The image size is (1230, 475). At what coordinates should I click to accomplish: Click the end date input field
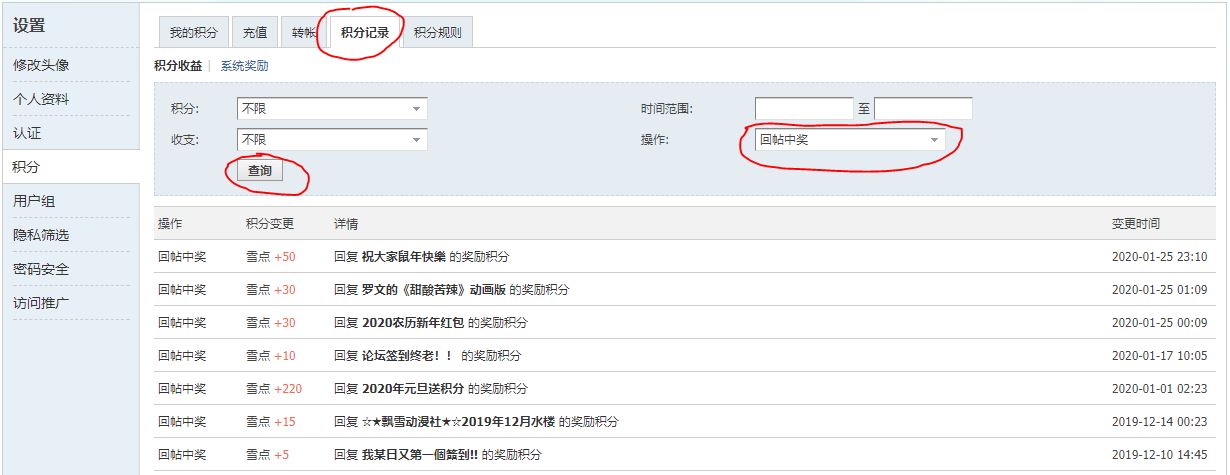click(x=922, y=108)
